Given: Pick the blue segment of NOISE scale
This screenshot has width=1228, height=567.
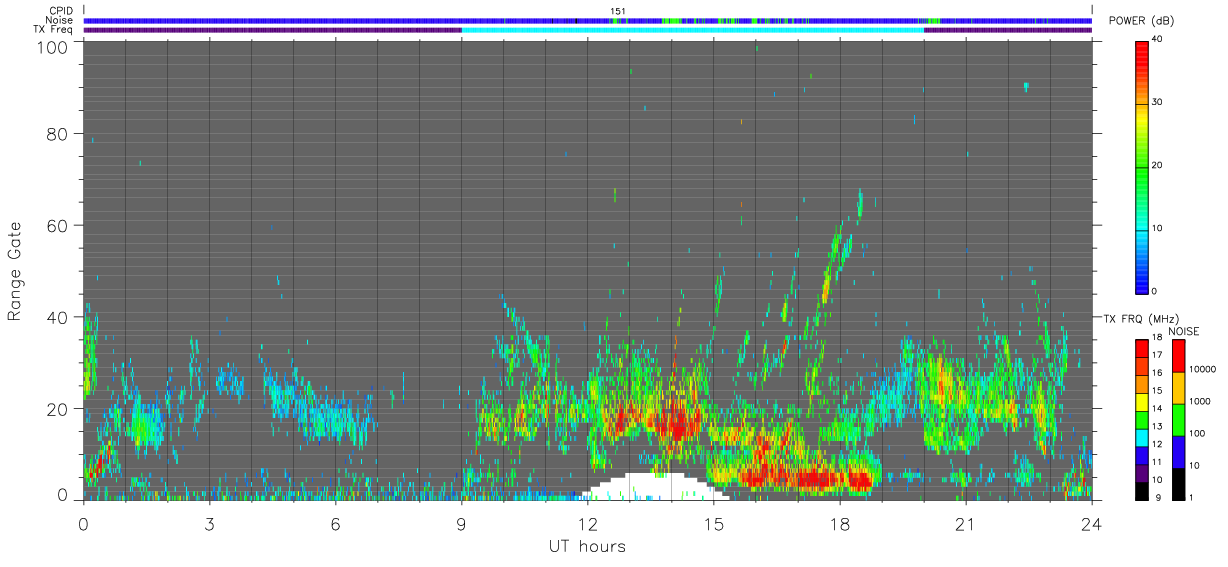Looking at the screenshot, I should click(1178, 452).
